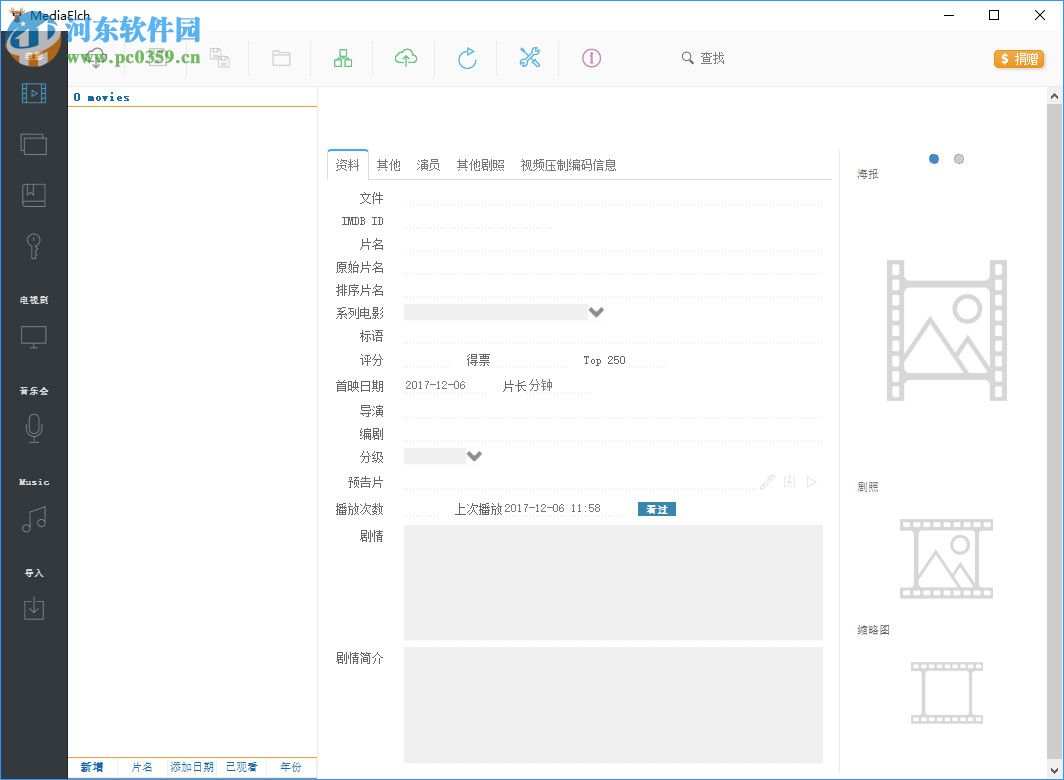Image resolution: width=1064 pixels, height=780 pixels.
Task: Select the TV shows (电视剧) section in the sidebar
Action: 34,337
